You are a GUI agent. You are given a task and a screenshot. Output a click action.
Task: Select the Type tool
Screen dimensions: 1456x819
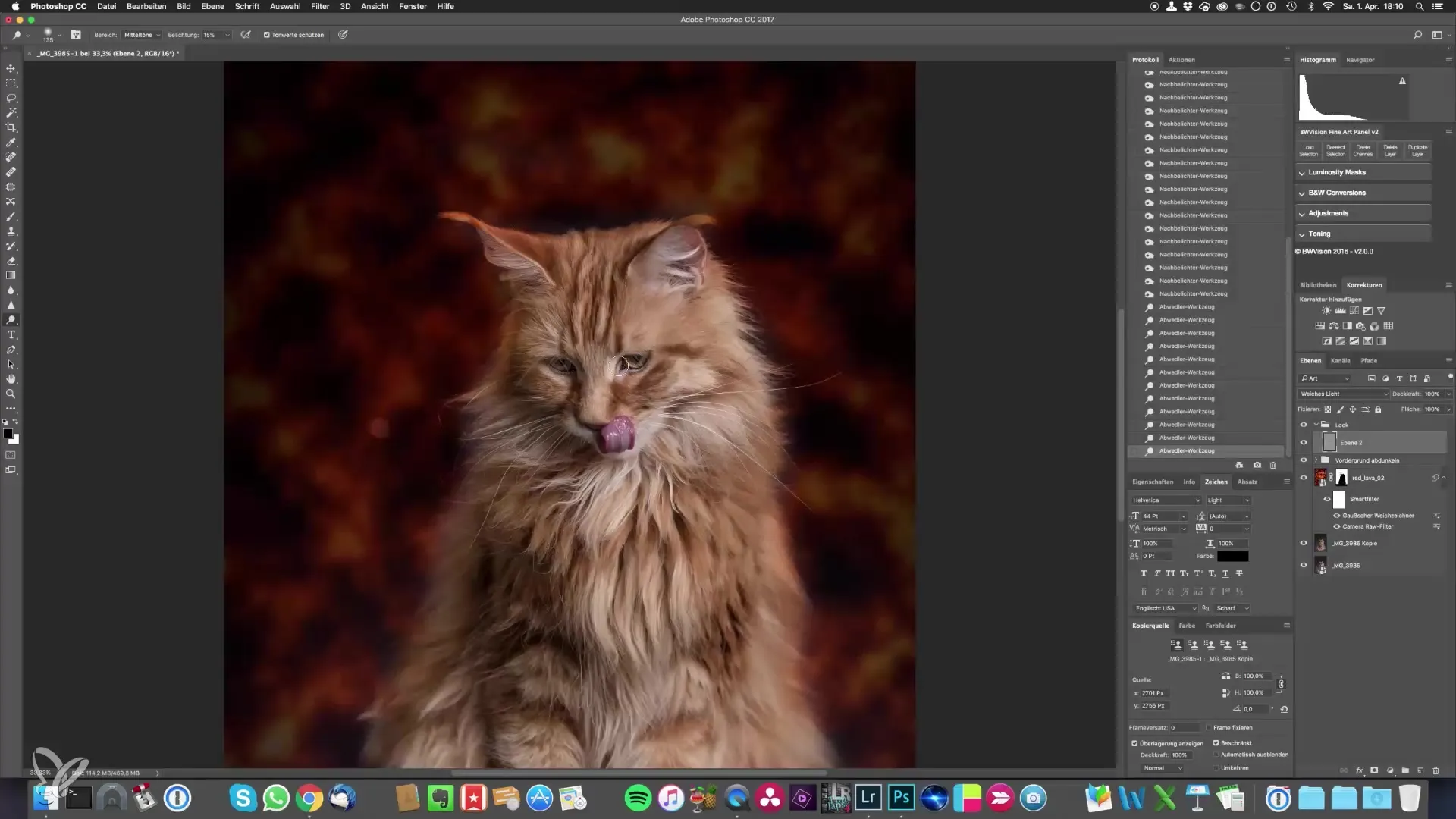tap(11, 335)
